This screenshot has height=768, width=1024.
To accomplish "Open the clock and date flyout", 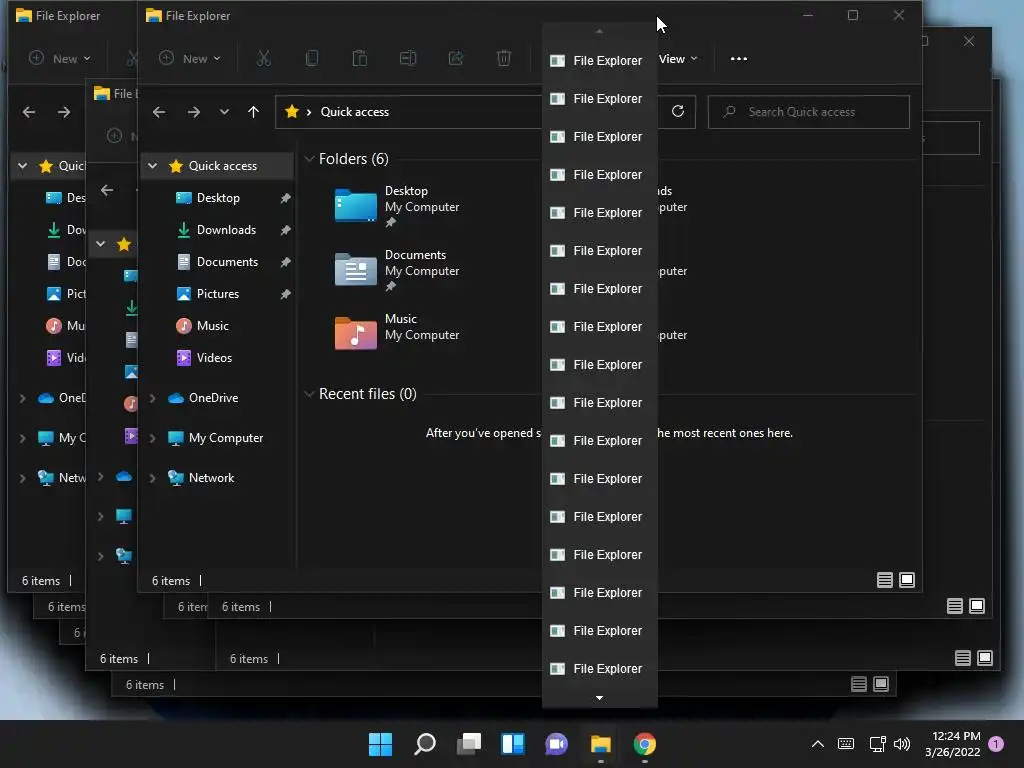I will tap(953, 744).
